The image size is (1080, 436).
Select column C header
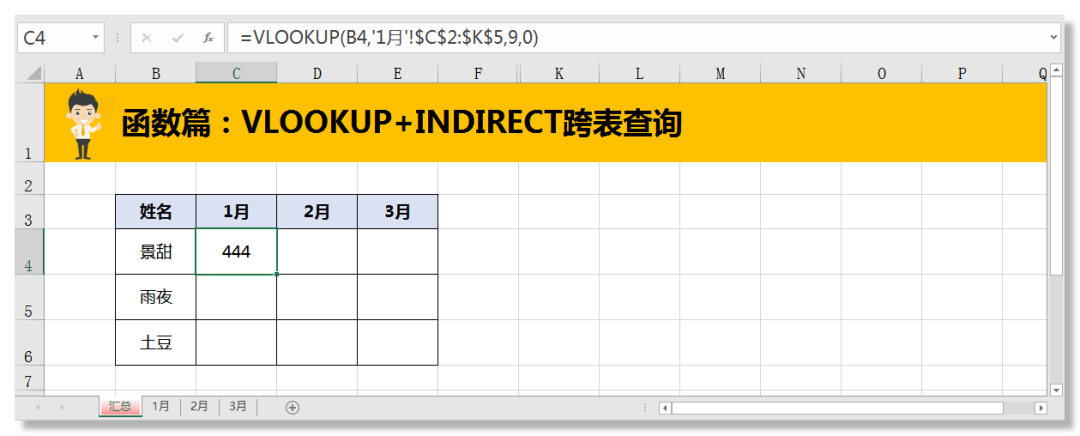236,74
